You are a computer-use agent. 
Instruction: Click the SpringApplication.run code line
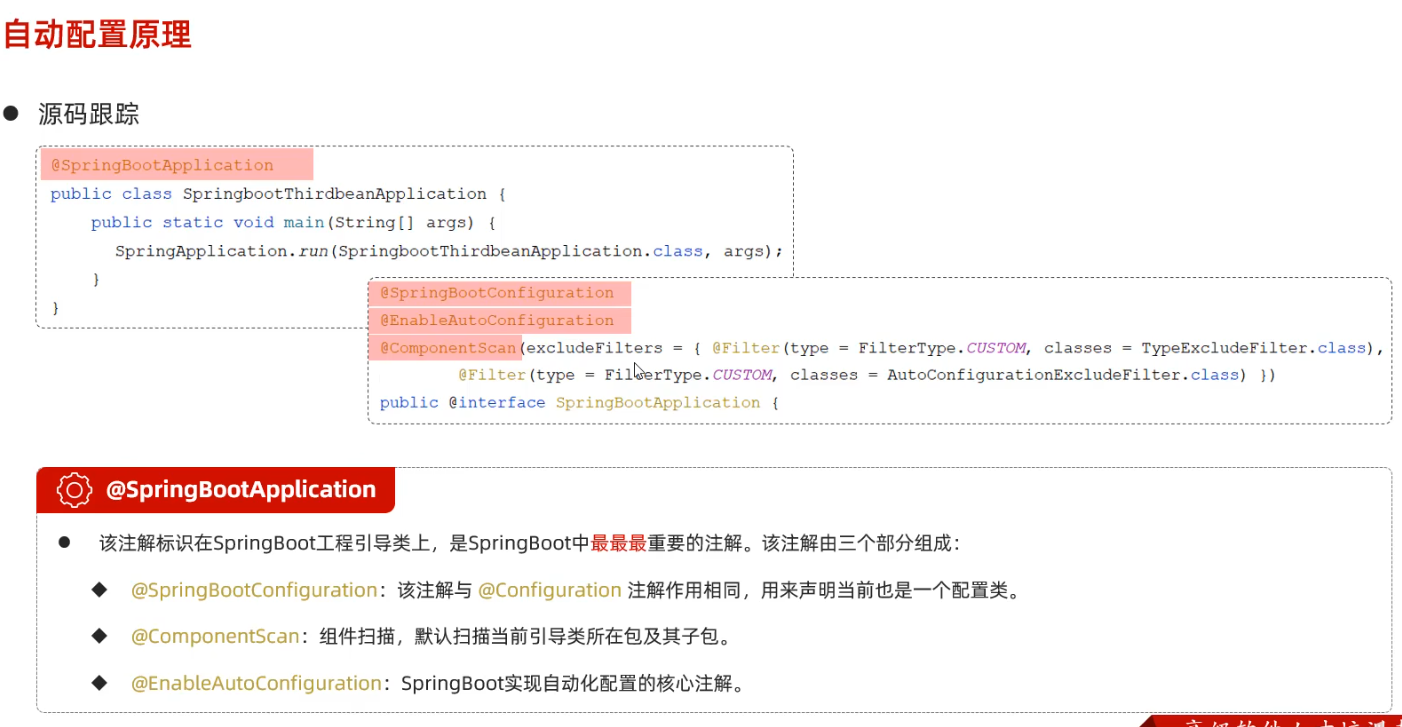[x=449, y=251]
